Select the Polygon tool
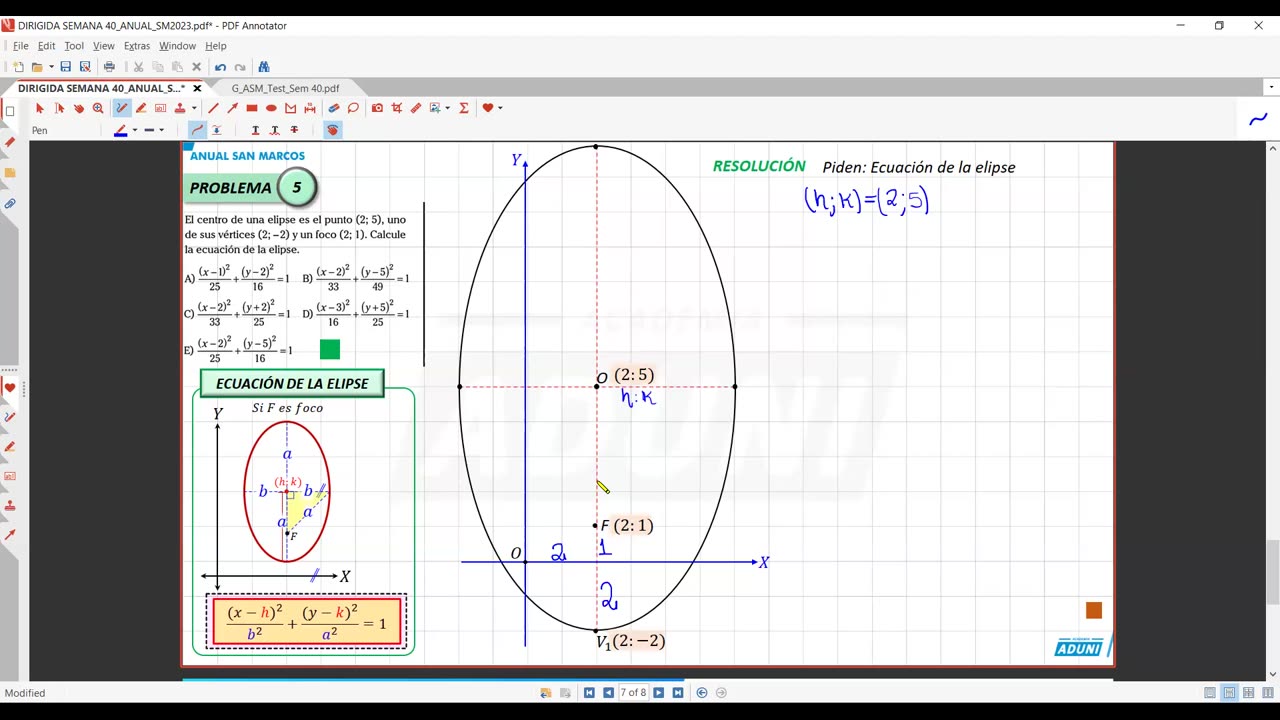The width and height of the screenshot is (1280, 720). click(x=290, y=108)
